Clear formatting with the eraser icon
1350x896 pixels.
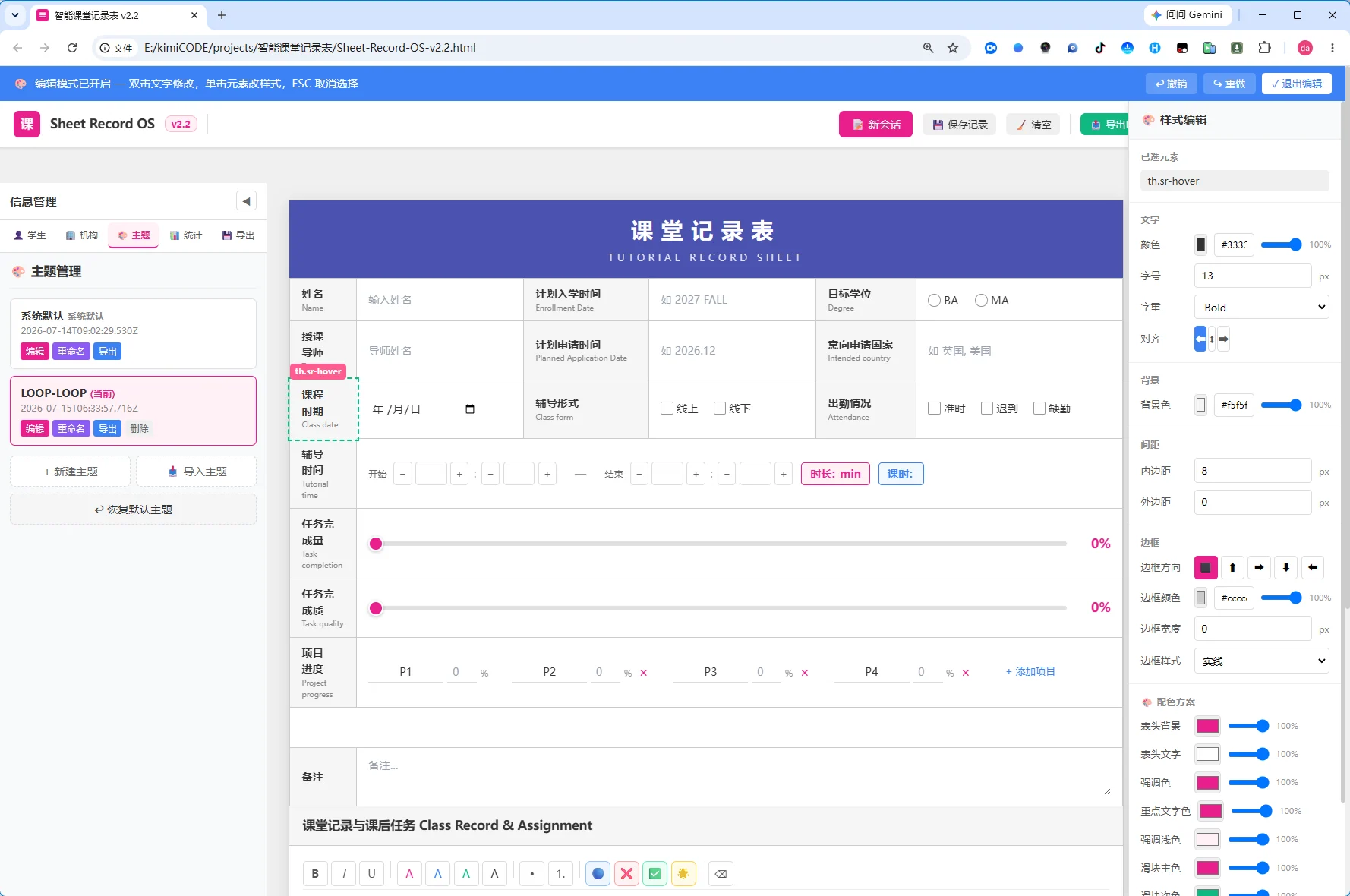(x=721, y=874)
